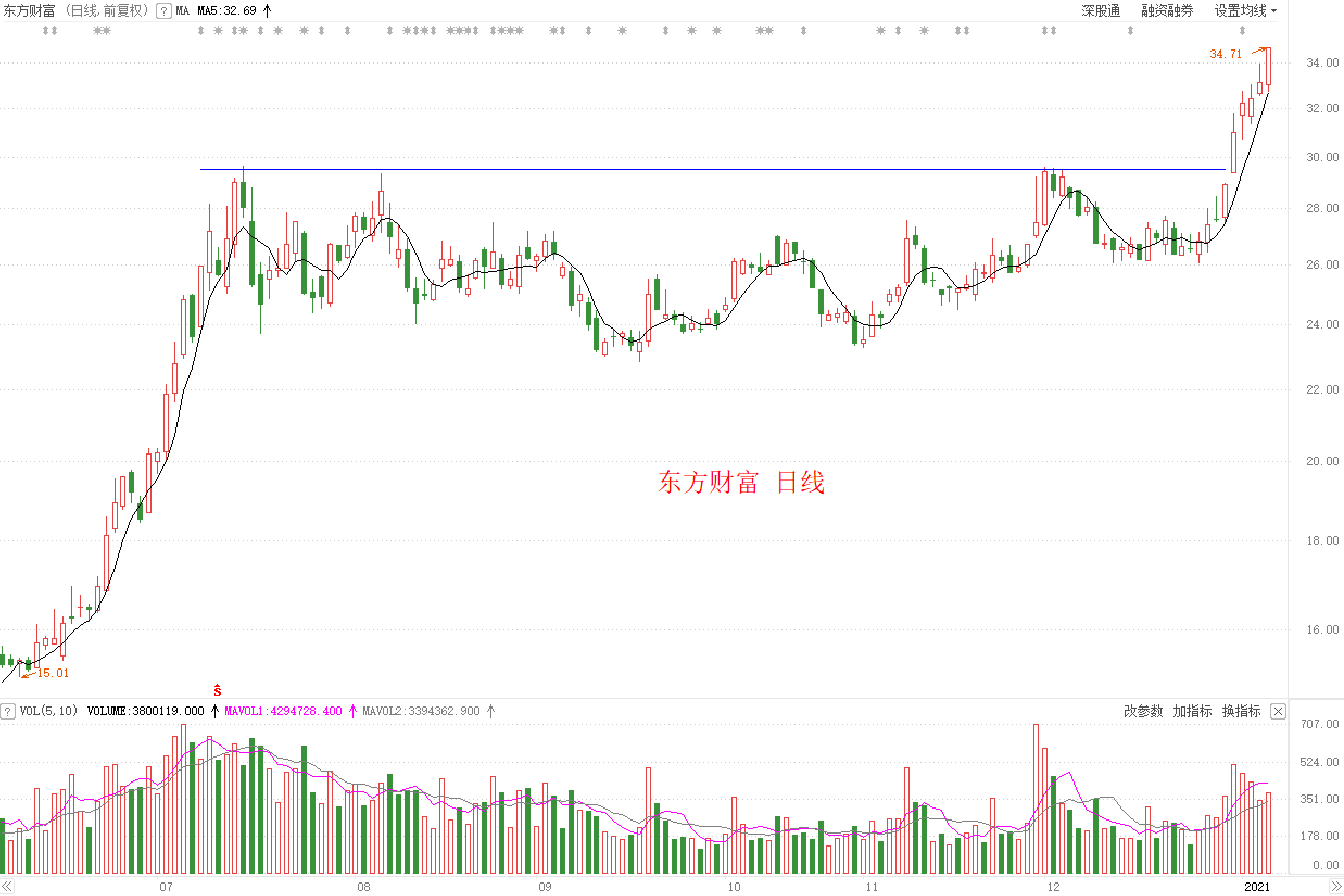
Task: Click the 707.00 volume axis label
Action: click(1320, 724)
